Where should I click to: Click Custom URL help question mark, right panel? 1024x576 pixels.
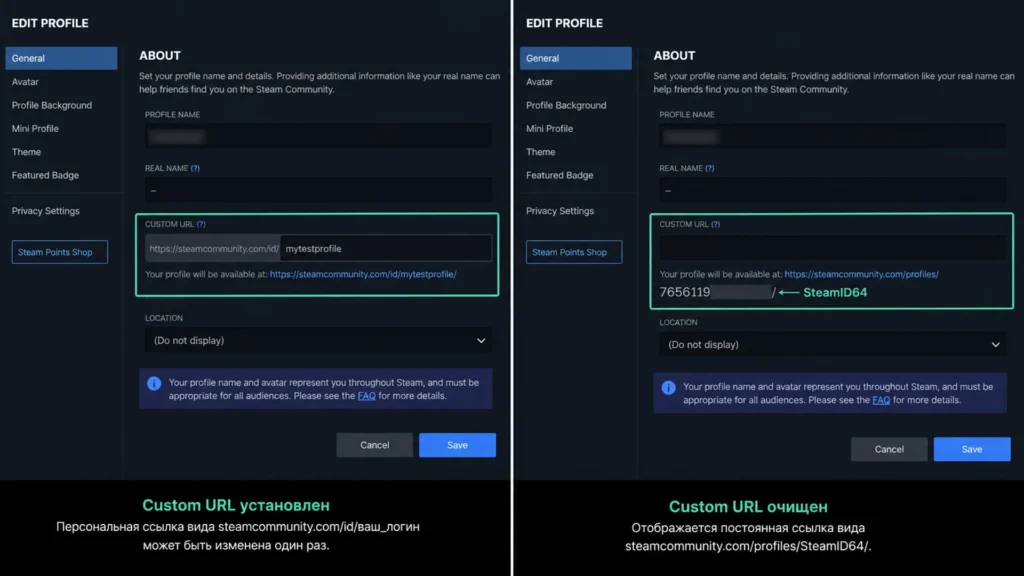[x=716, y=225]
